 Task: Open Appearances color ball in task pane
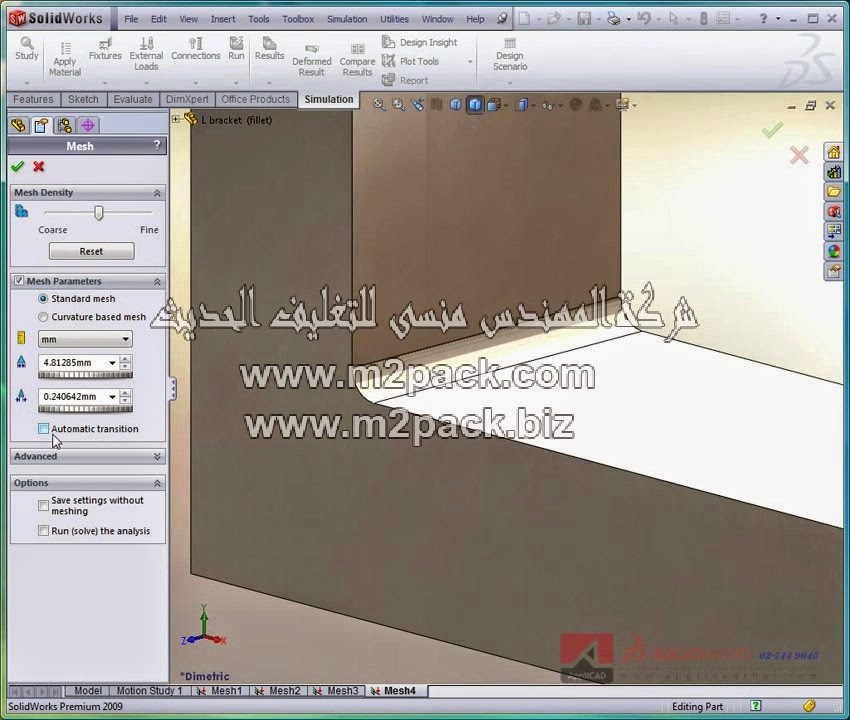pos(834,251)
